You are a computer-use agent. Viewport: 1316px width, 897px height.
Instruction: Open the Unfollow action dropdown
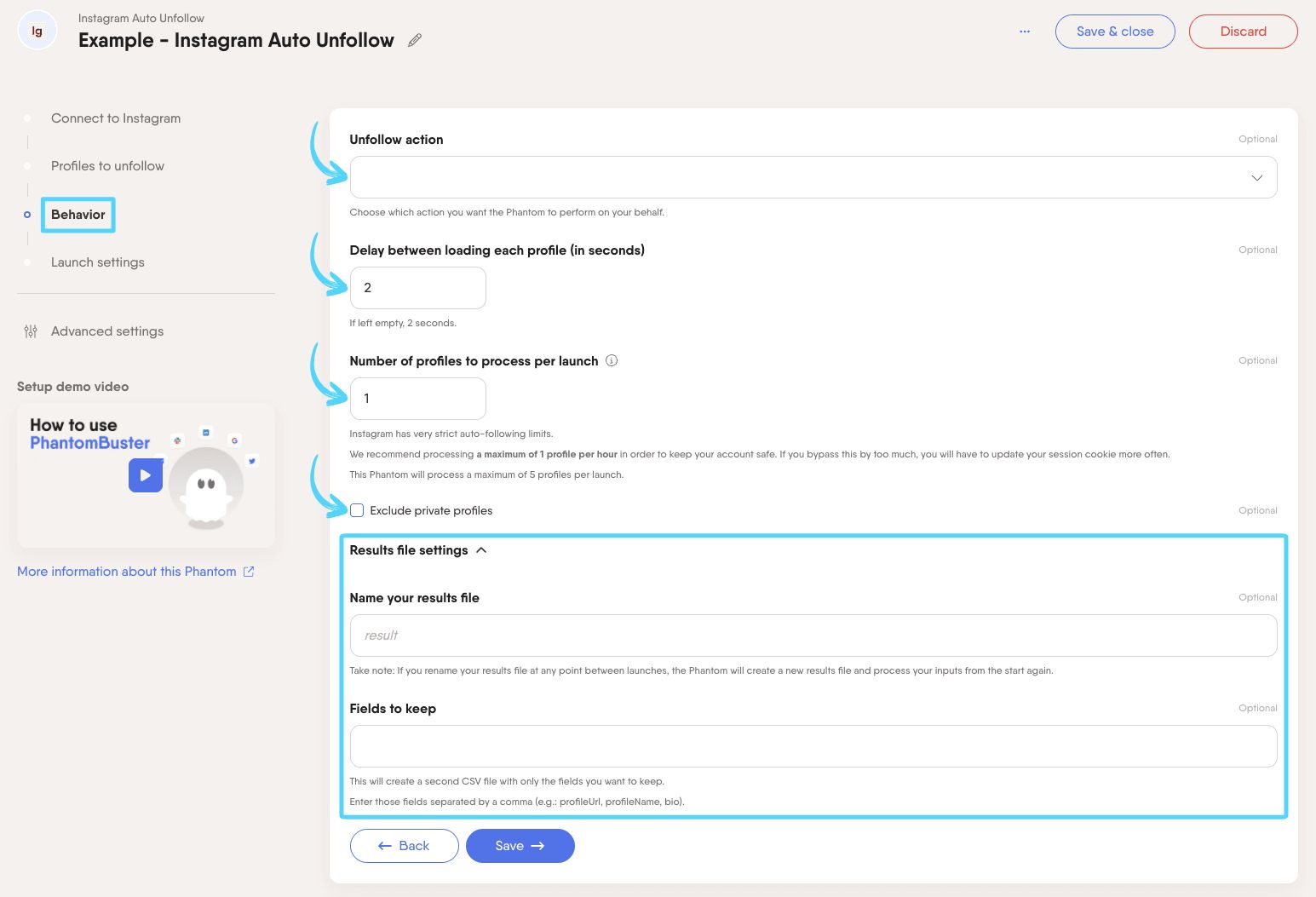tap(812, 177)
